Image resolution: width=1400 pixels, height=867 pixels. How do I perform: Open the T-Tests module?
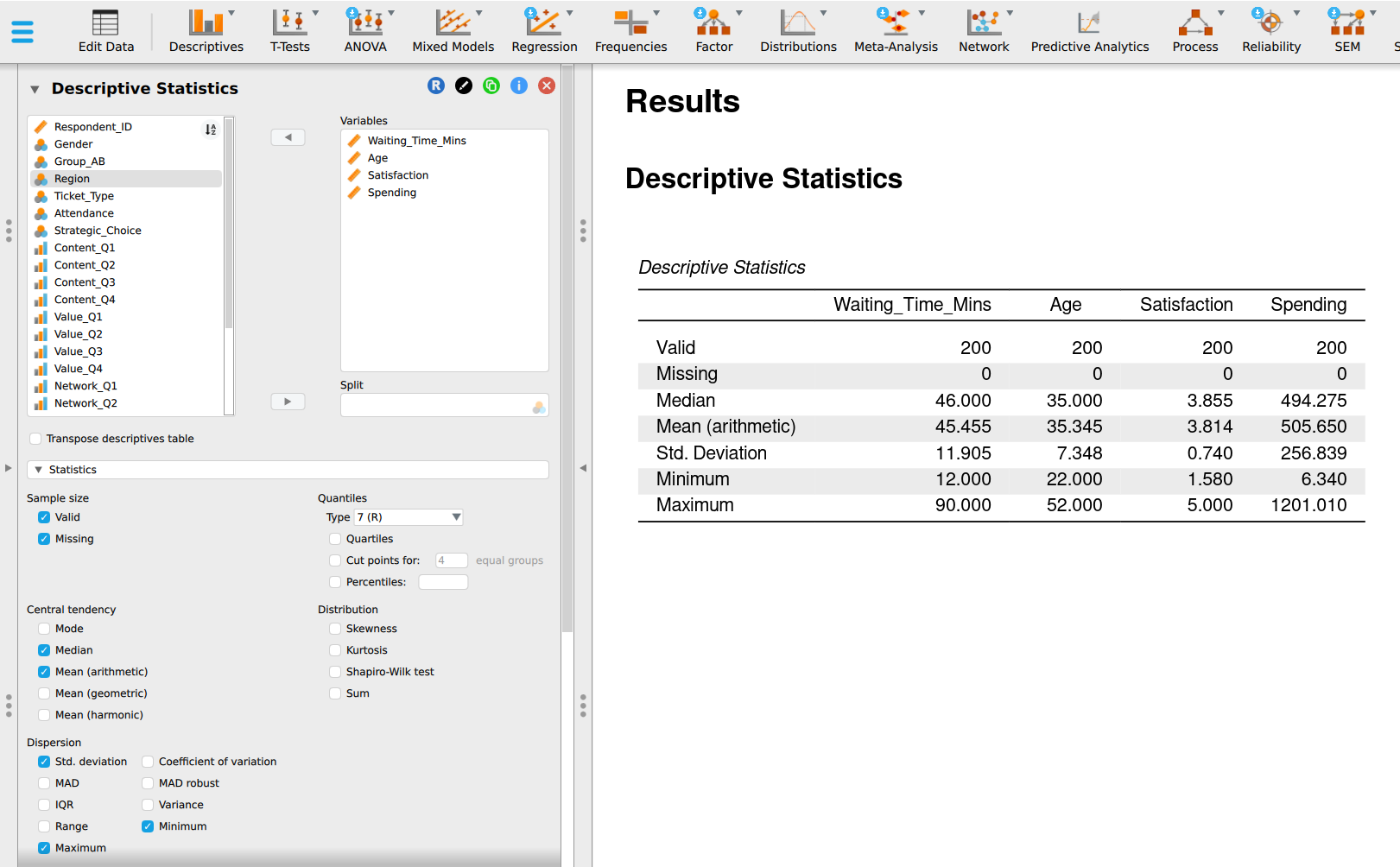point(290,31)
